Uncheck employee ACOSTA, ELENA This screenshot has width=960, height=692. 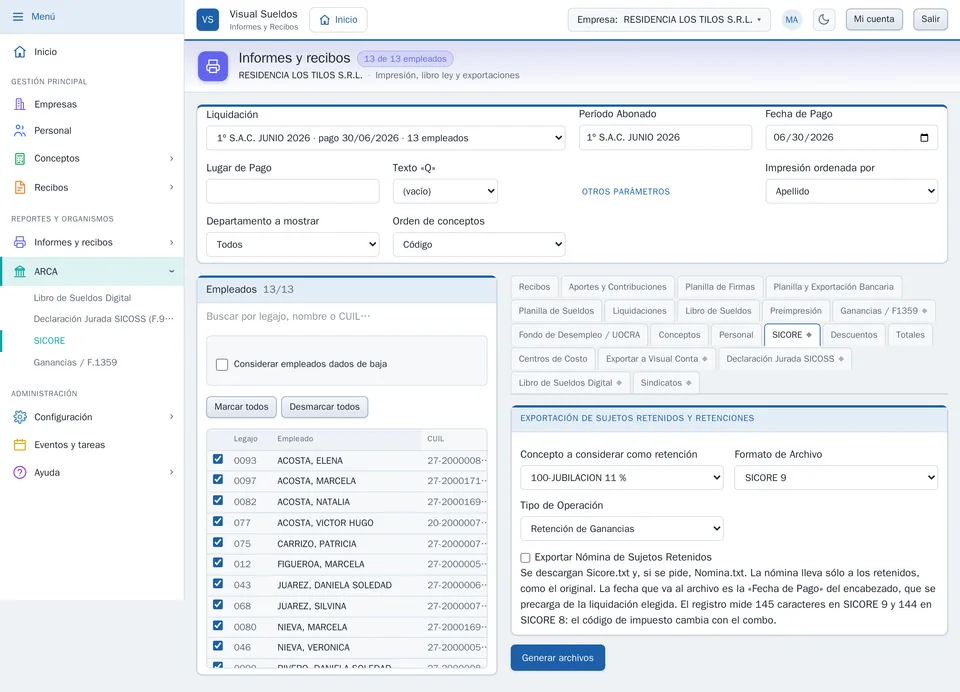click(x=218, y=459)
